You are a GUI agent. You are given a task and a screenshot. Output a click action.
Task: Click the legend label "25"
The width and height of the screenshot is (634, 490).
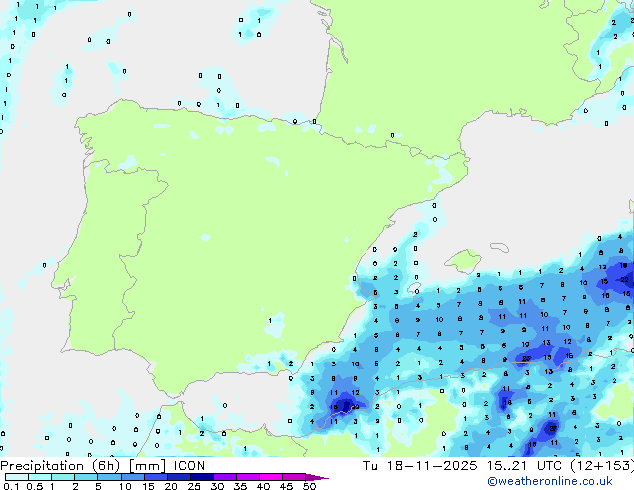pyautogui.click(x=194, y=486)
